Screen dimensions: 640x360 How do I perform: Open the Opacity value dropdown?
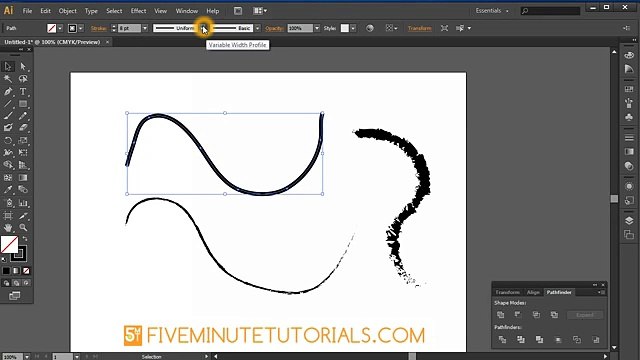pos(317,28)
